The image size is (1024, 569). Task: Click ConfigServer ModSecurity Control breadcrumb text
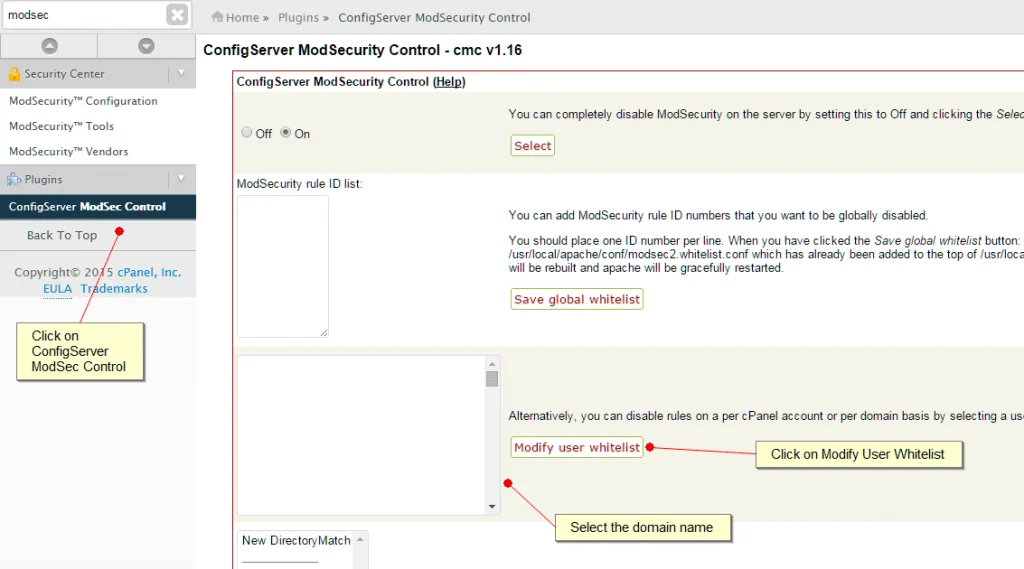(x=434, y=18)
